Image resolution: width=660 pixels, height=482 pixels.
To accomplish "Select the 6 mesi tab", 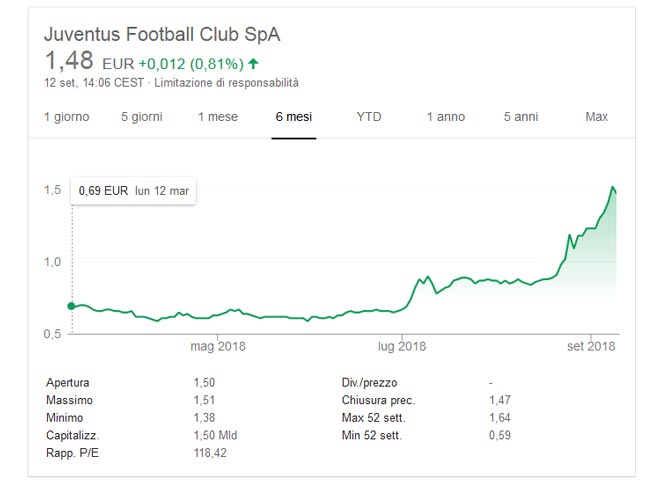I will coord(293,117).
